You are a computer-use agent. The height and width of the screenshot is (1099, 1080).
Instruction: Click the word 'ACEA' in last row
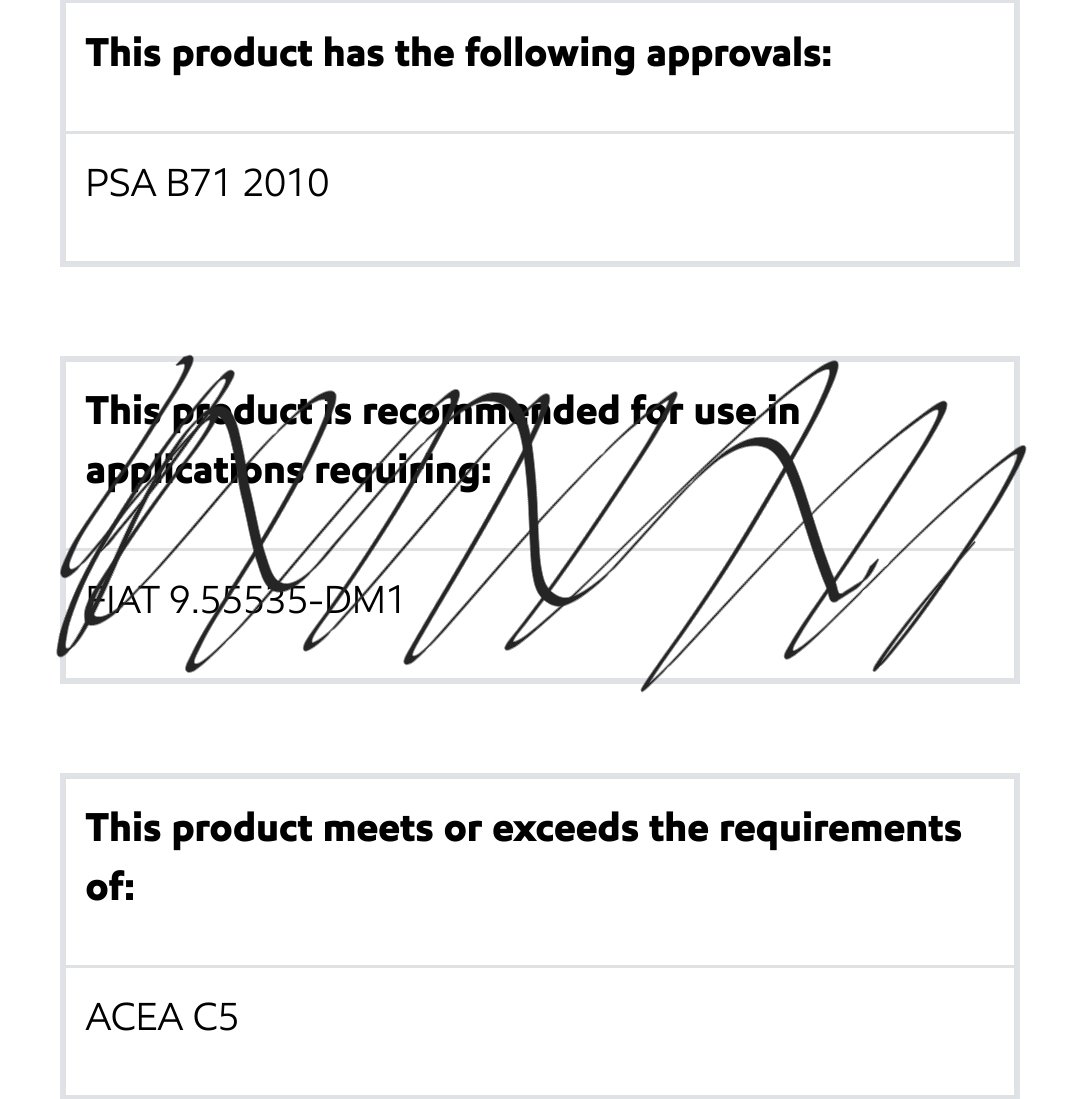tap(134, 1017)
